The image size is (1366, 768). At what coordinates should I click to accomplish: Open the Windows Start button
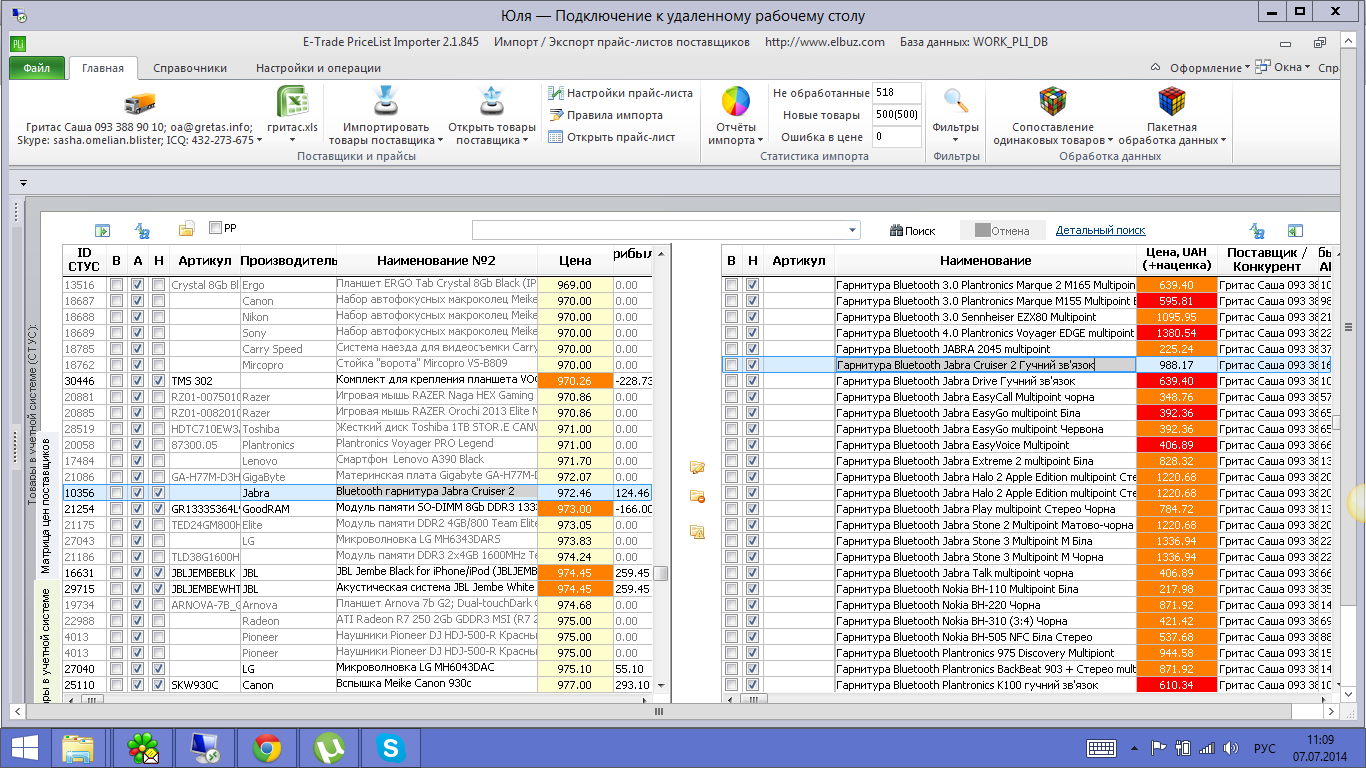tap(23, 748)
